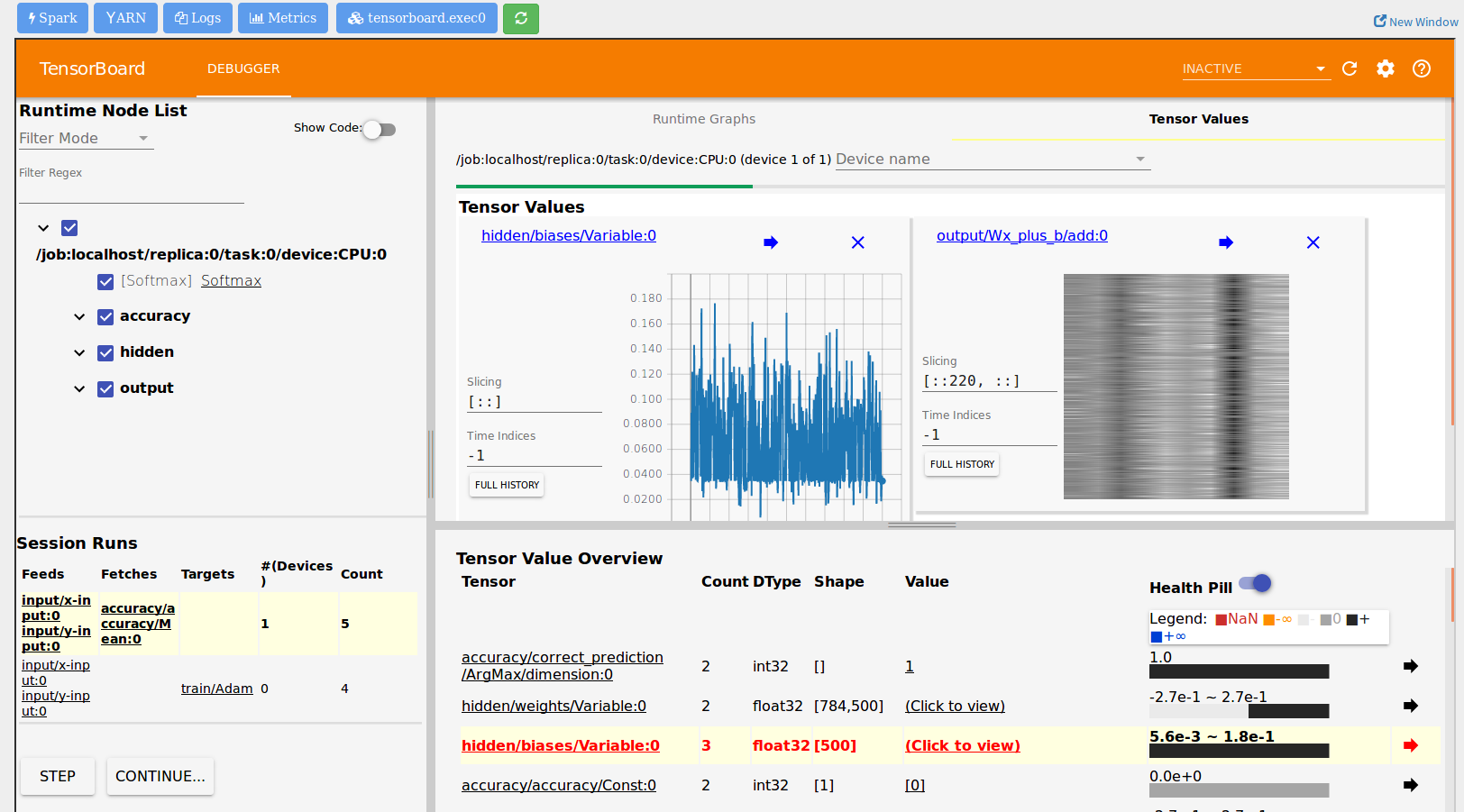1464x812 pixels.
Task: Click the CONTINUE... button
Action: tap(160, 776)
